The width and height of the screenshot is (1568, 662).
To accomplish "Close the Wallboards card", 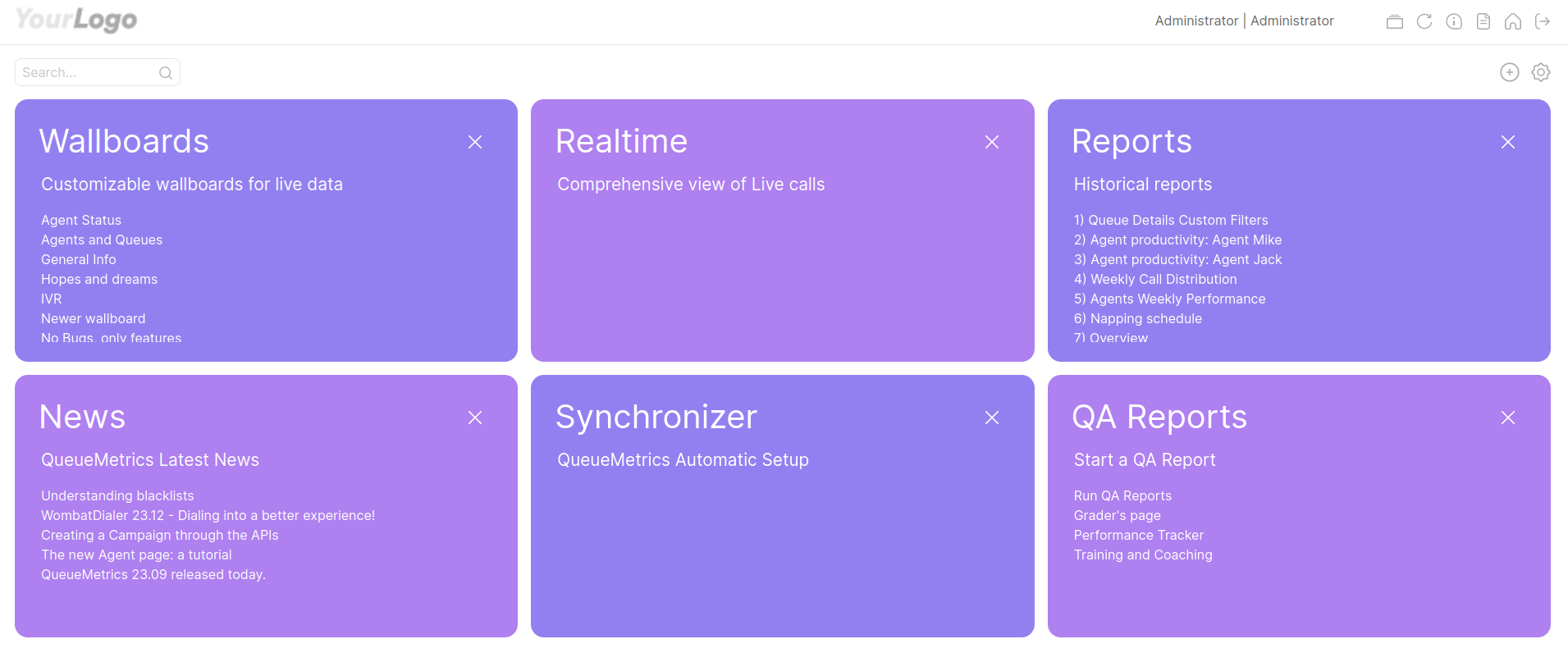I will 474,142.
